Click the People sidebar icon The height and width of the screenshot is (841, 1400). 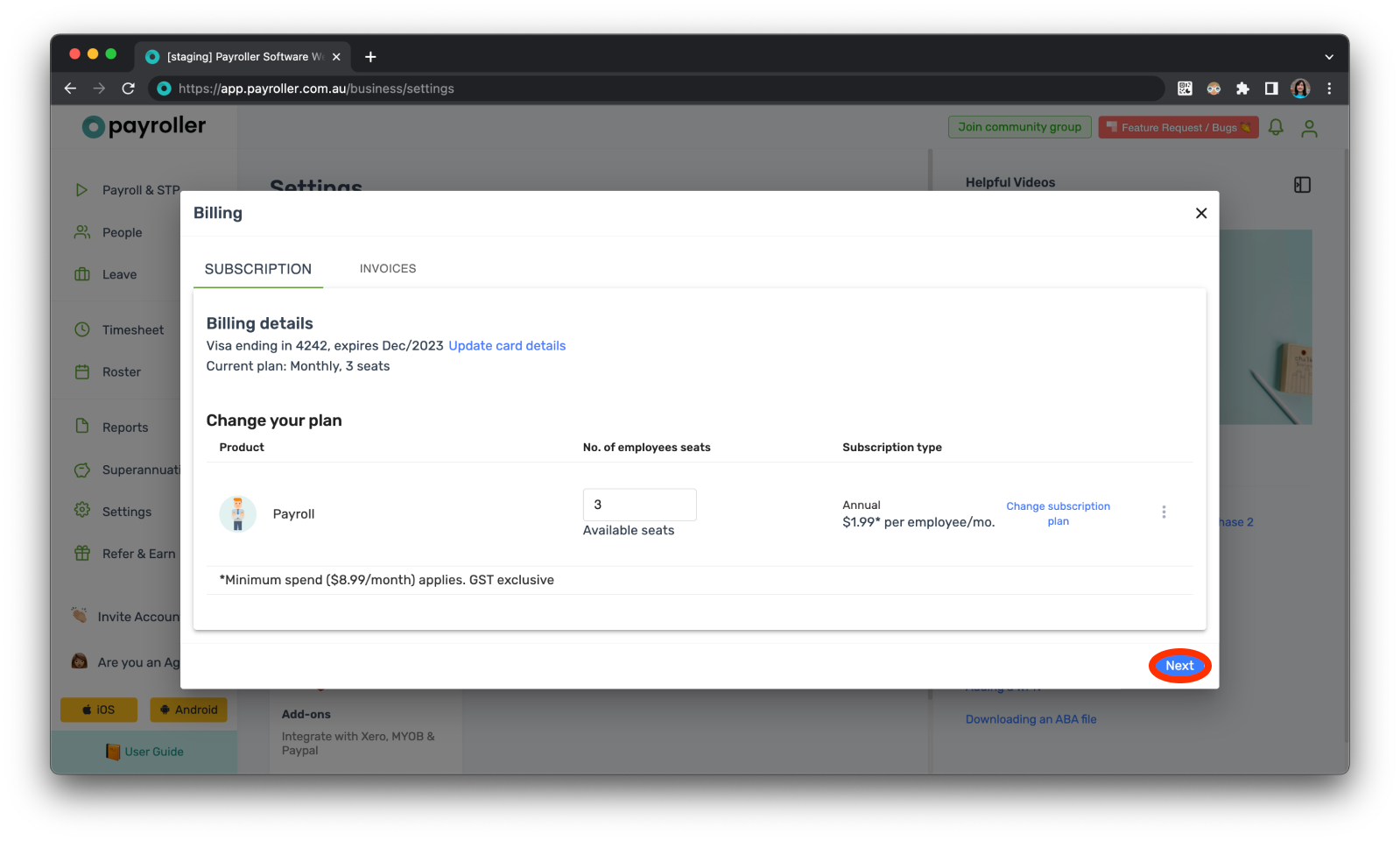pyautogui.click(x=82, y=232)
